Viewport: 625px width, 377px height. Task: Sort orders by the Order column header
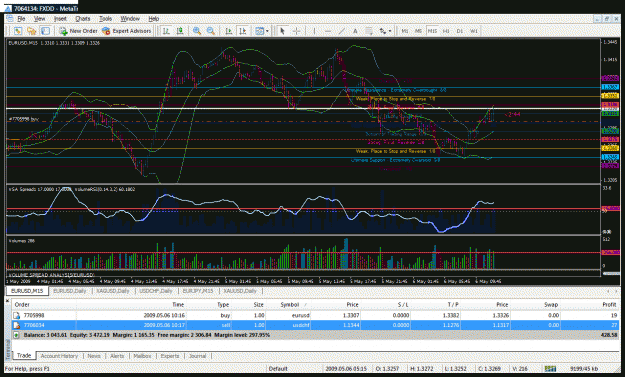(22, 304)
